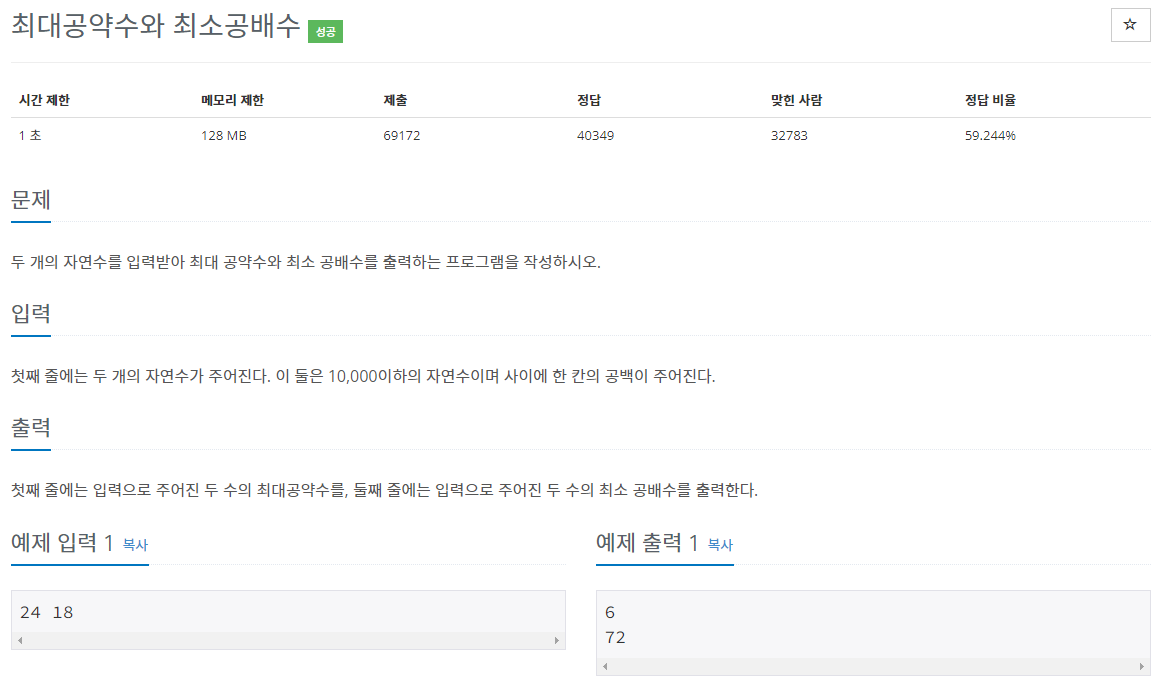Screen dimensions: 1163x680
Task: Select the 예제 출력 1 tab label
Action: pos(650,544)
